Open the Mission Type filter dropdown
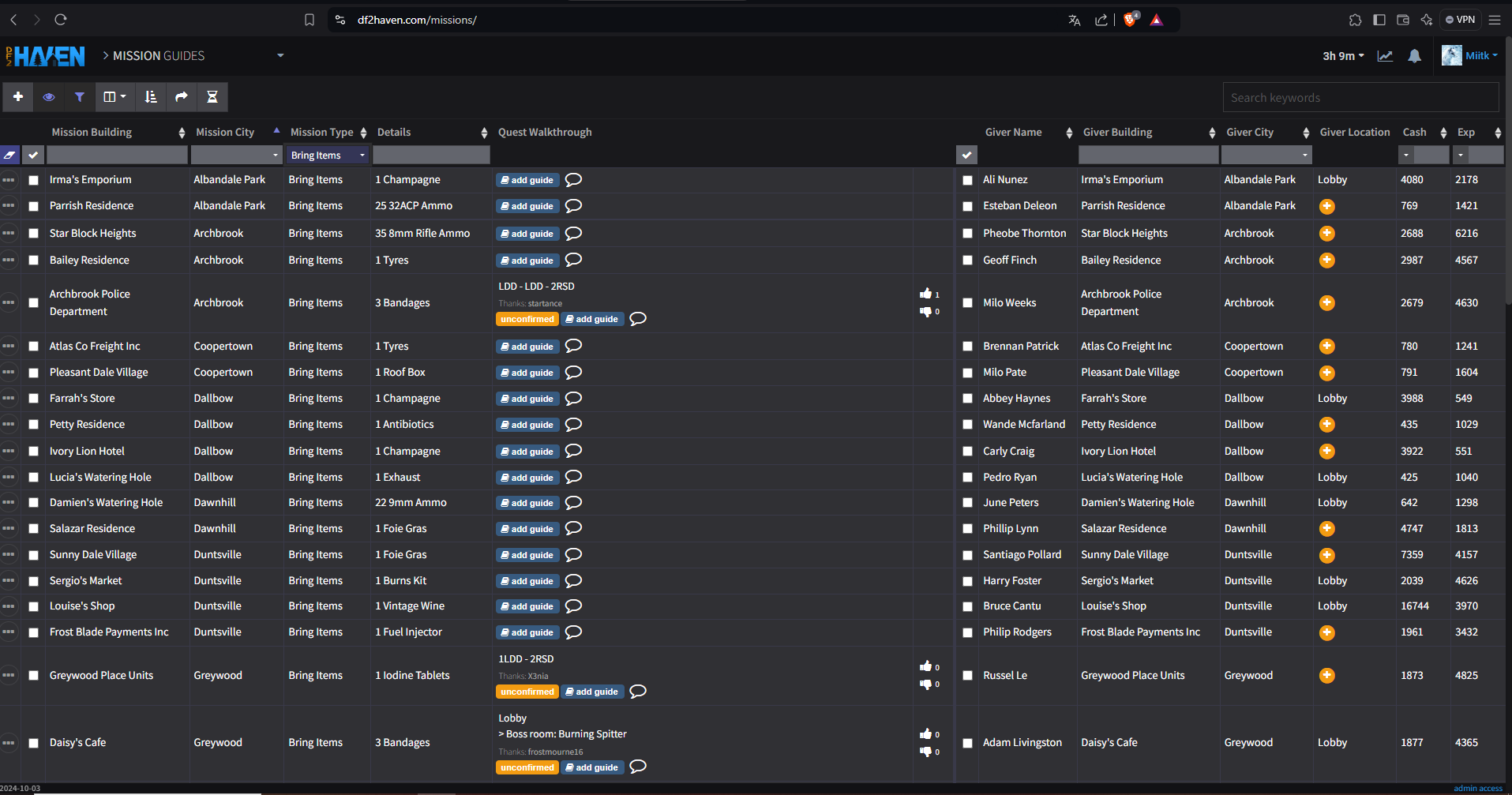This screenshot has width=1512, height=795. click(x=328, y=156)
